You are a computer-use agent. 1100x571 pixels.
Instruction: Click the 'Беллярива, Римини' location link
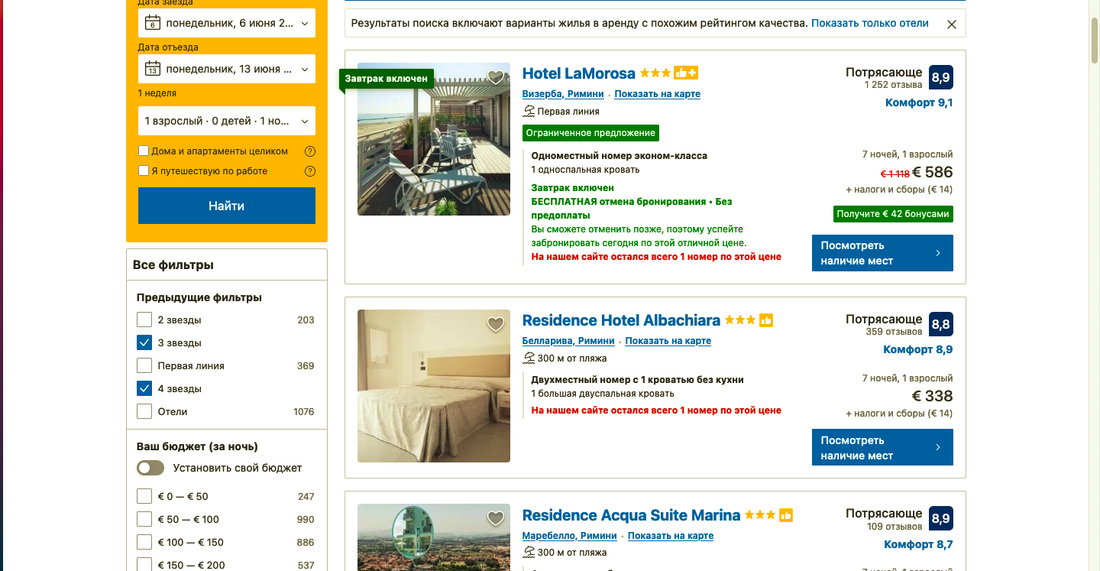(x=568, y=341)
